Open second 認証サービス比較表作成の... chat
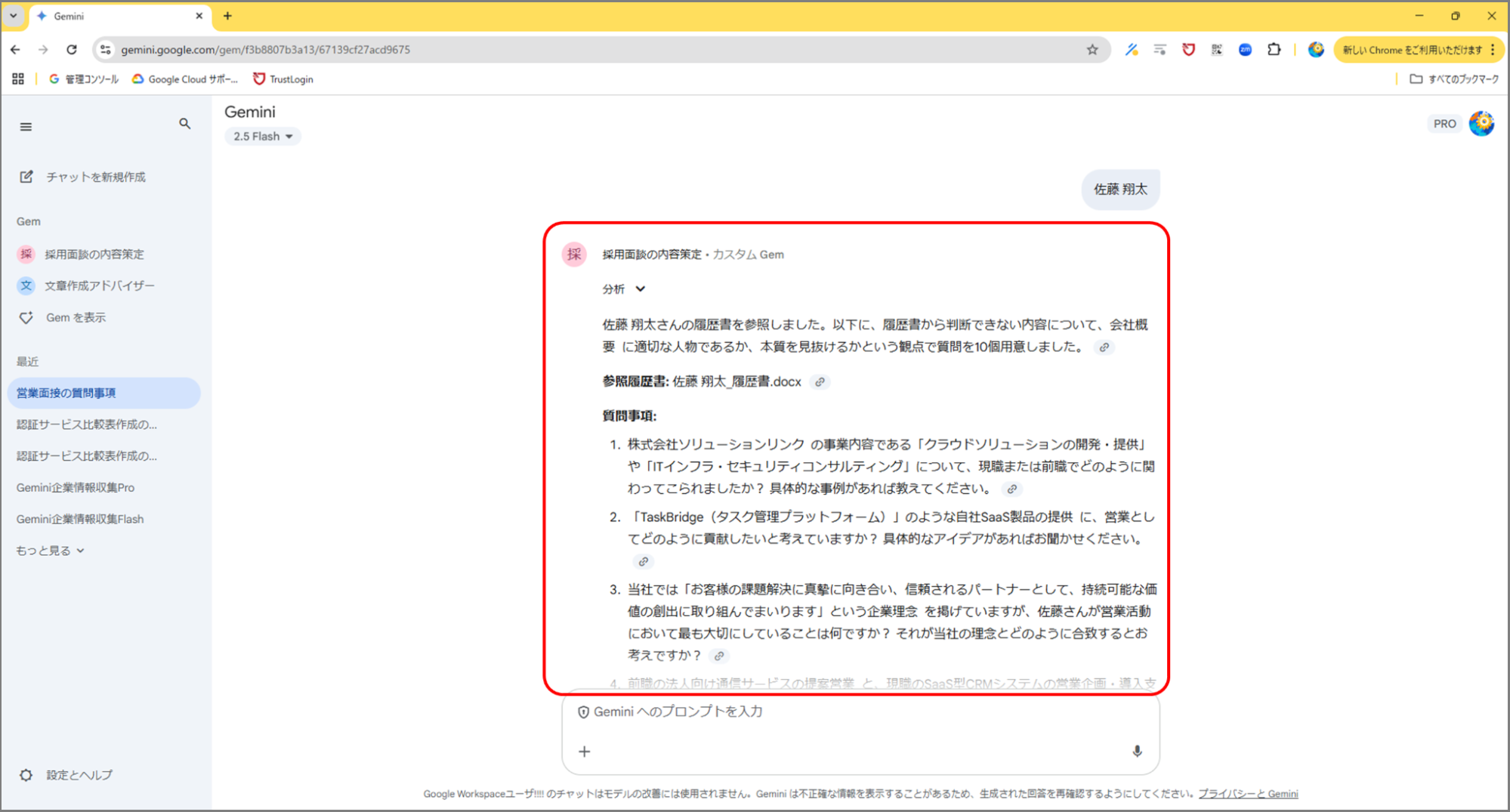This screenshot has height=812, width=1510. click(x=87, y=456)
